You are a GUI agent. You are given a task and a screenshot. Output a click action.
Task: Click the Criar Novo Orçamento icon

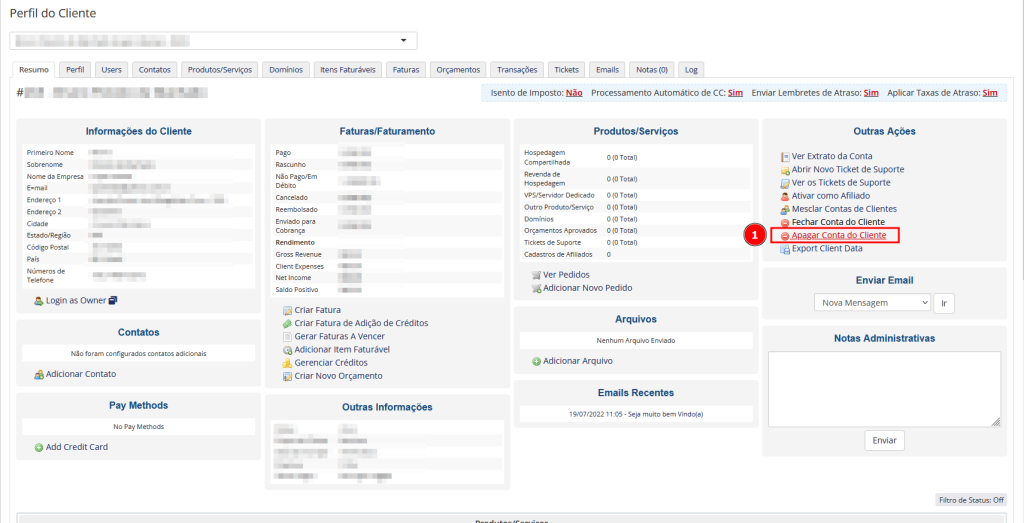pos(287,377)
